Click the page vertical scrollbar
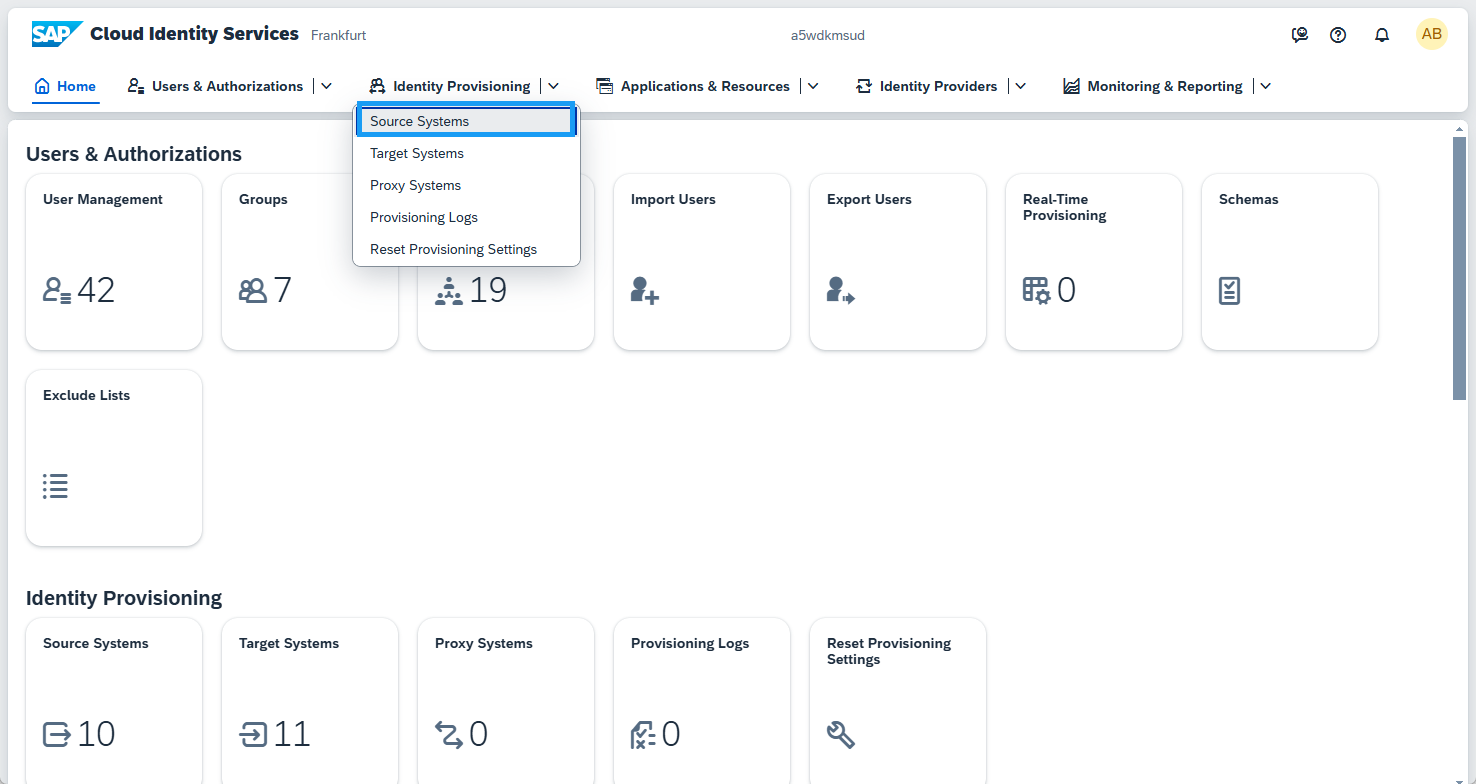1476x784 pixels. coord(1459,268)
